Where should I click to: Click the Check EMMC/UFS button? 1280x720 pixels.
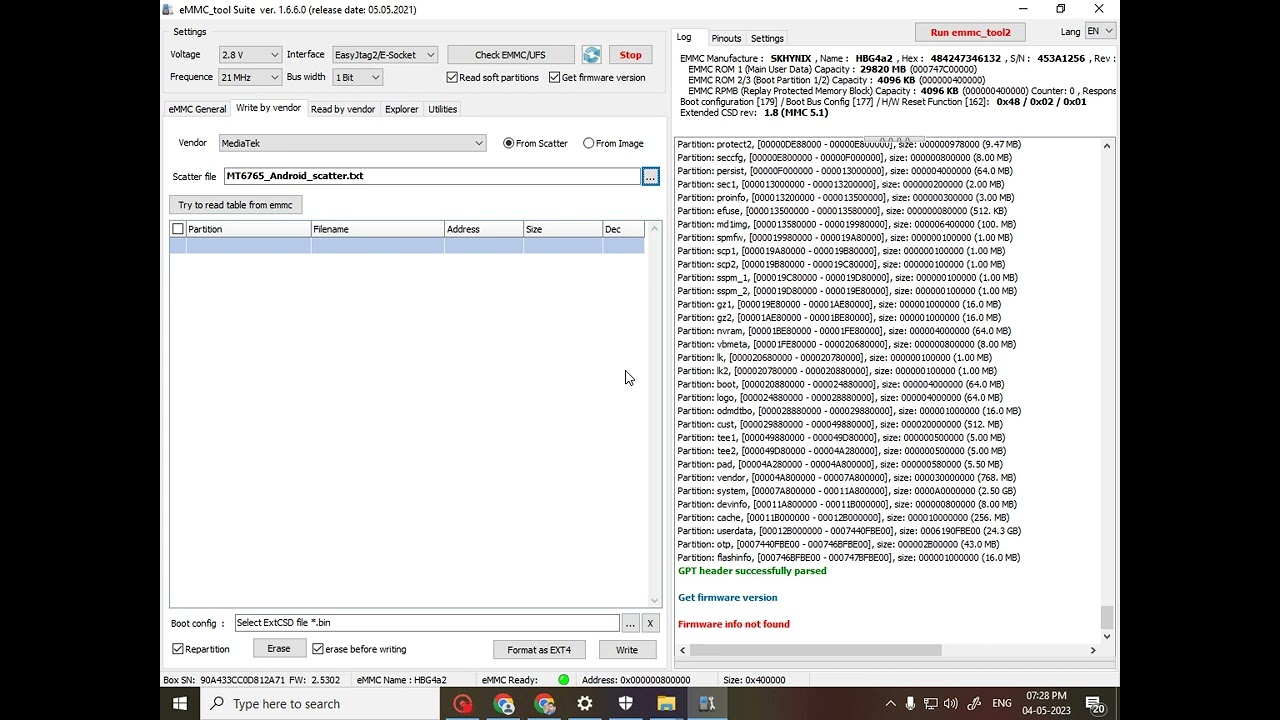click(511, 55)
